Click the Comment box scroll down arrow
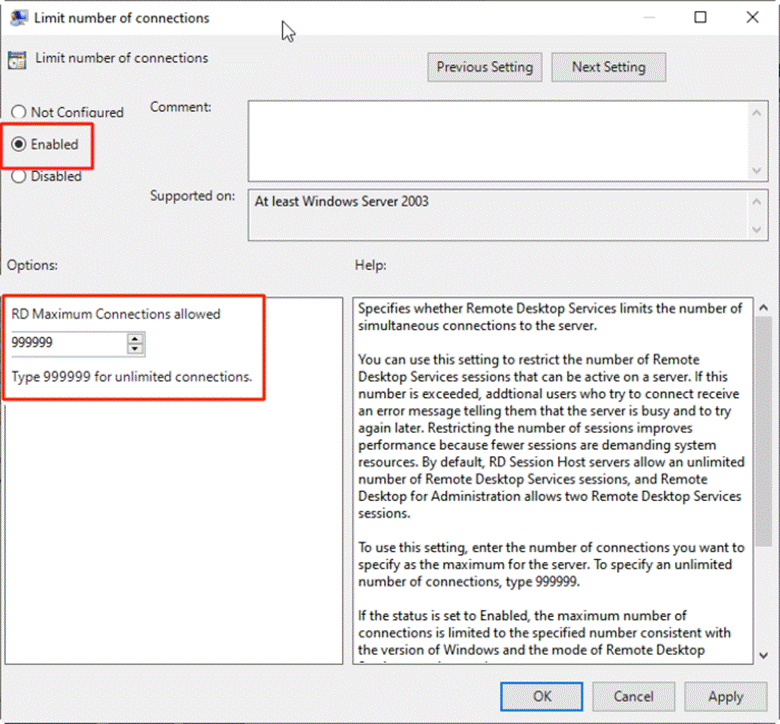Screen dimensions: 780x724 coord(757,171)
